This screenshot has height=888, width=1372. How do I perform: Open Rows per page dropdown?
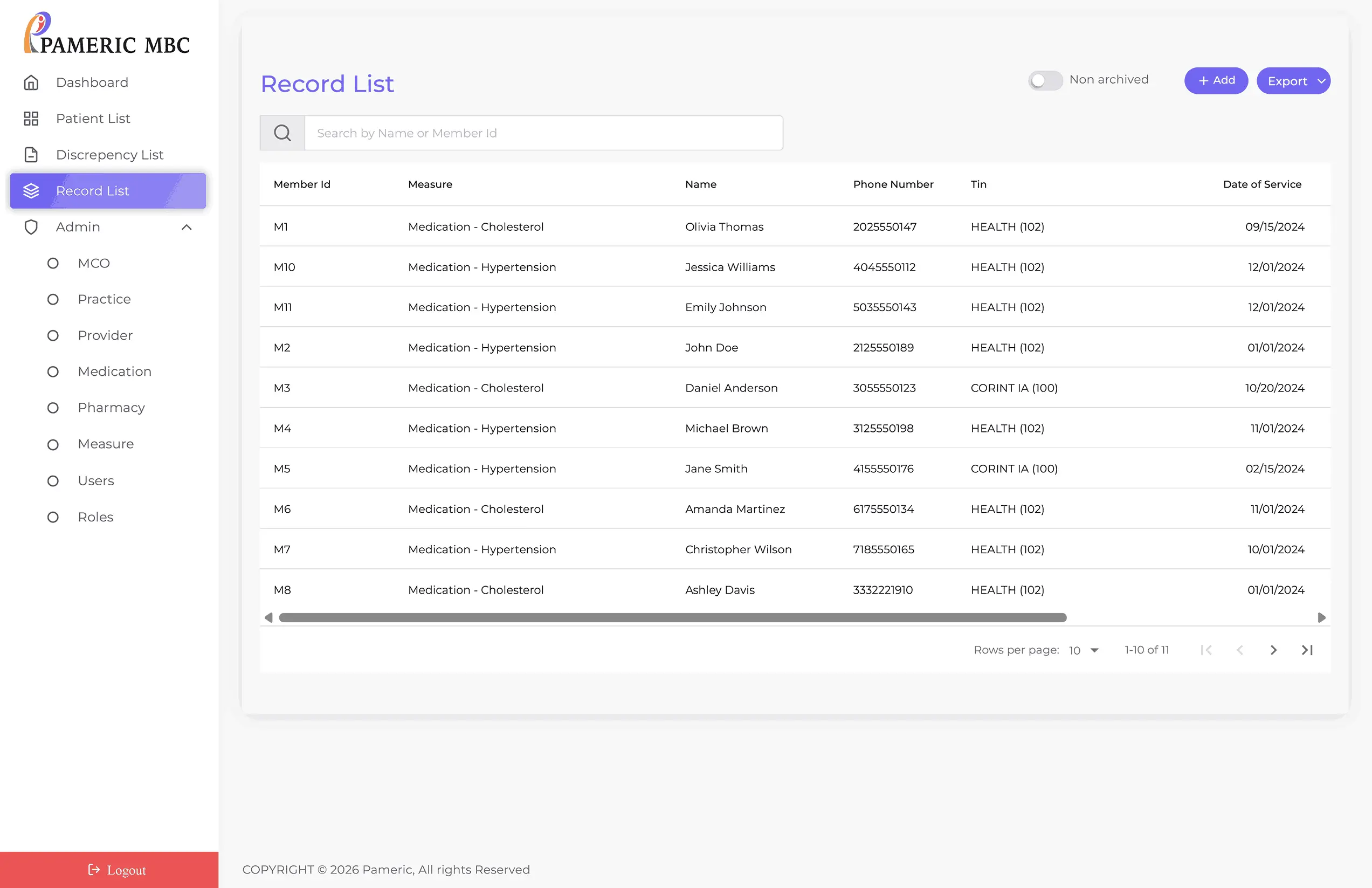click(1084, 650)
